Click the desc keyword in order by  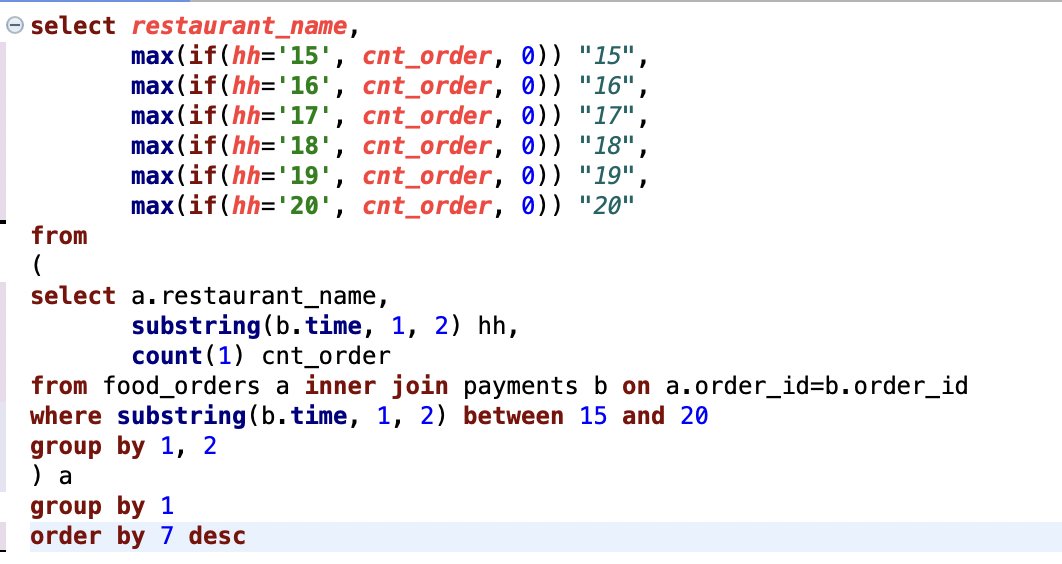[217, 536]
